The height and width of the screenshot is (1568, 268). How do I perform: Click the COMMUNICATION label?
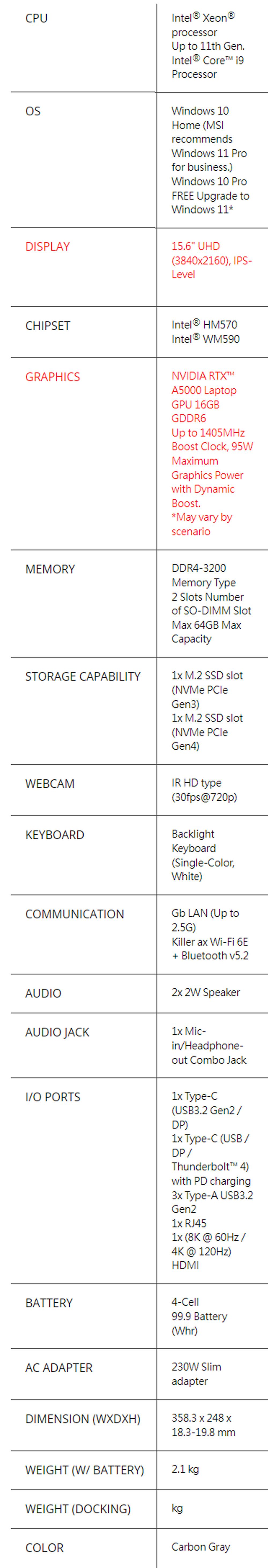(x=74, y=914)
